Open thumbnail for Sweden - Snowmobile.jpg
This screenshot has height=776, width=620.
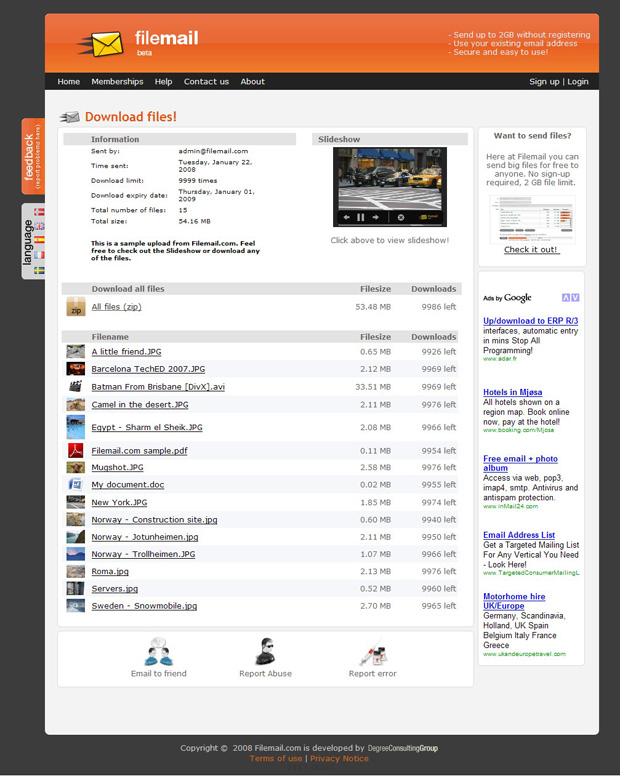pos(76,606)
